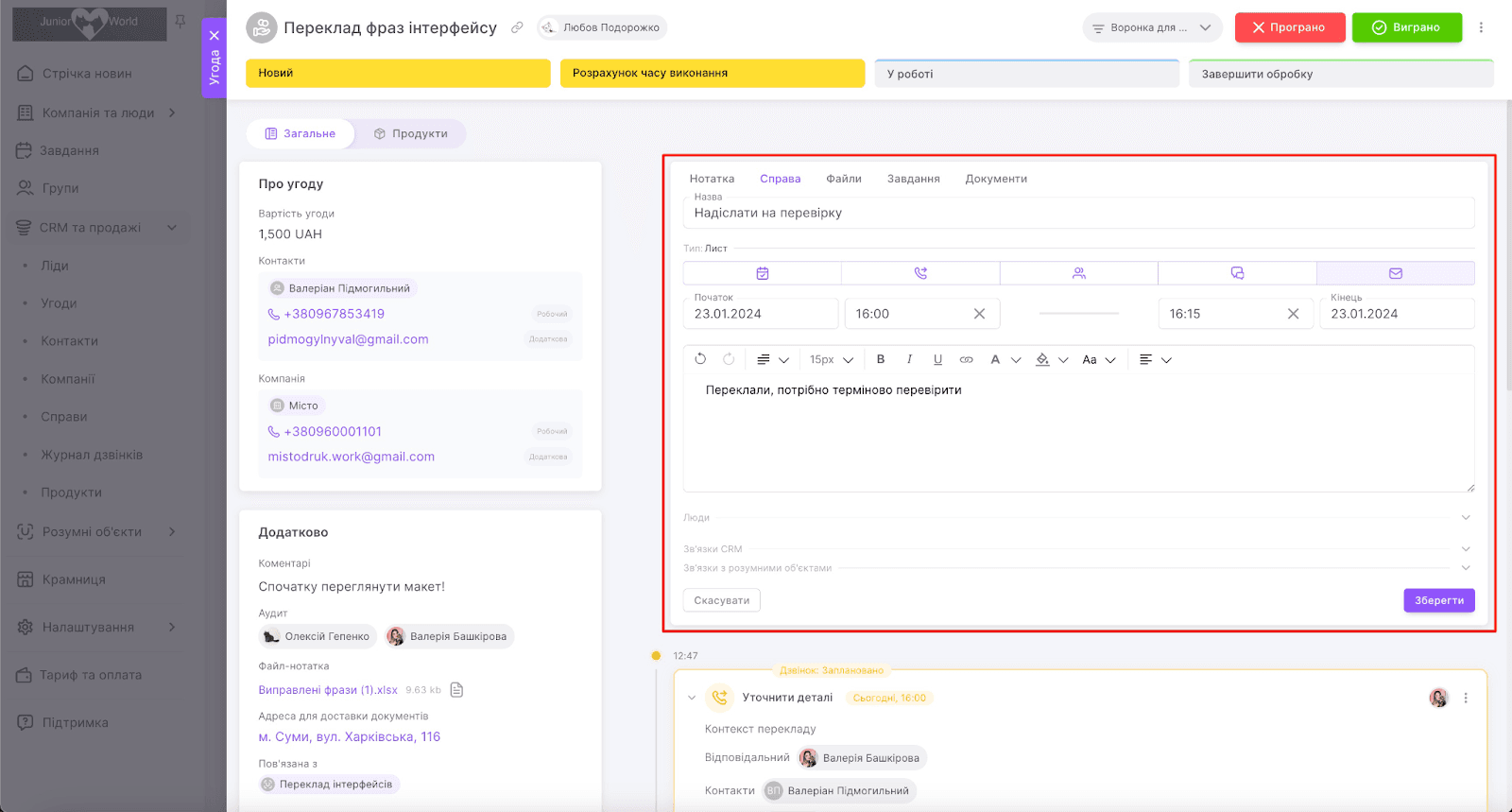Select the phone call case type icon
Image resolution: width=1512 pixels, height=812 pixels.
click(x=920, y=273)
